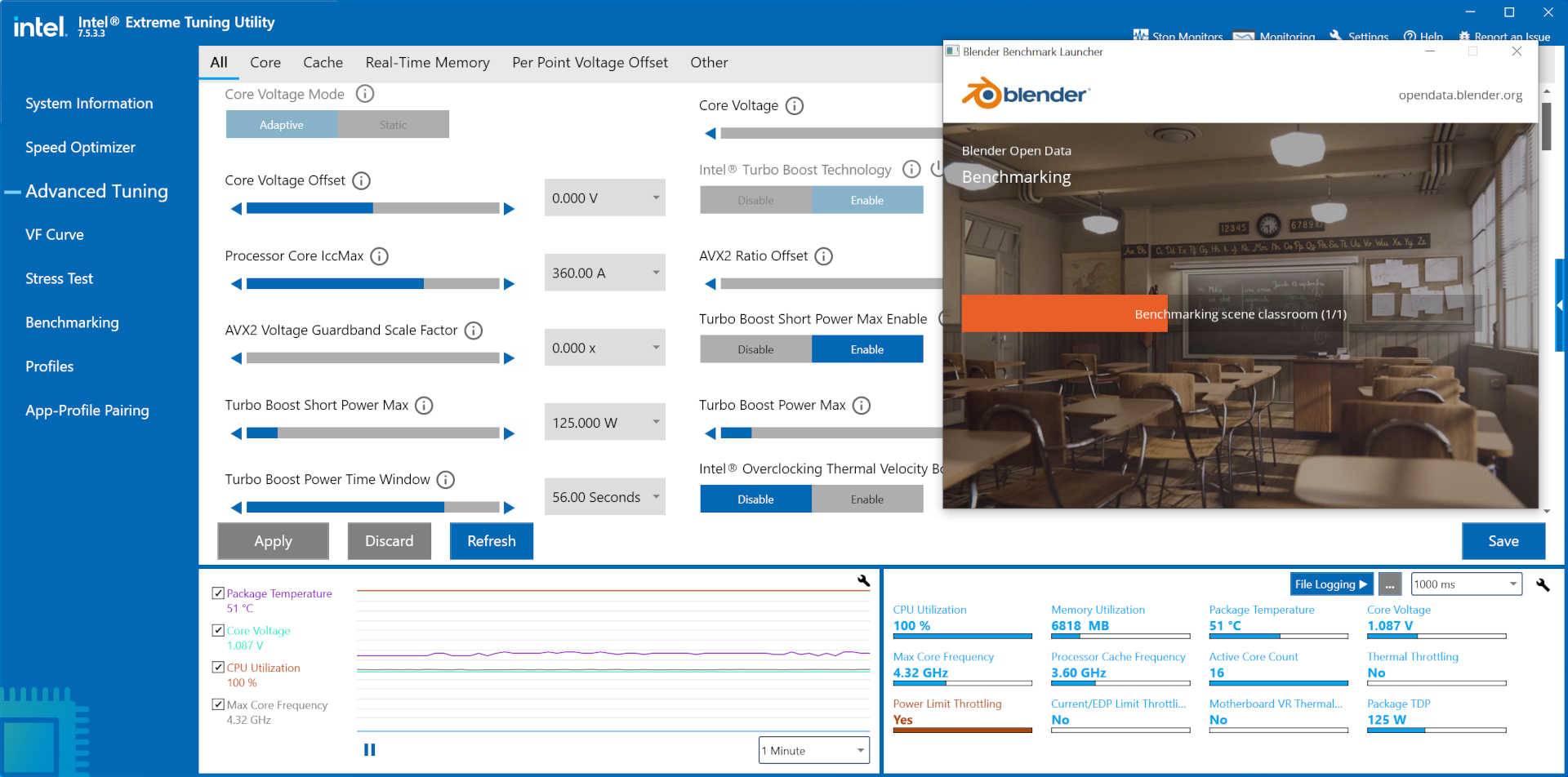Disable Turbo Boost Short Power Max Enable
The width and height of the screenshot is (1568, 777).
tap(755, 349)
